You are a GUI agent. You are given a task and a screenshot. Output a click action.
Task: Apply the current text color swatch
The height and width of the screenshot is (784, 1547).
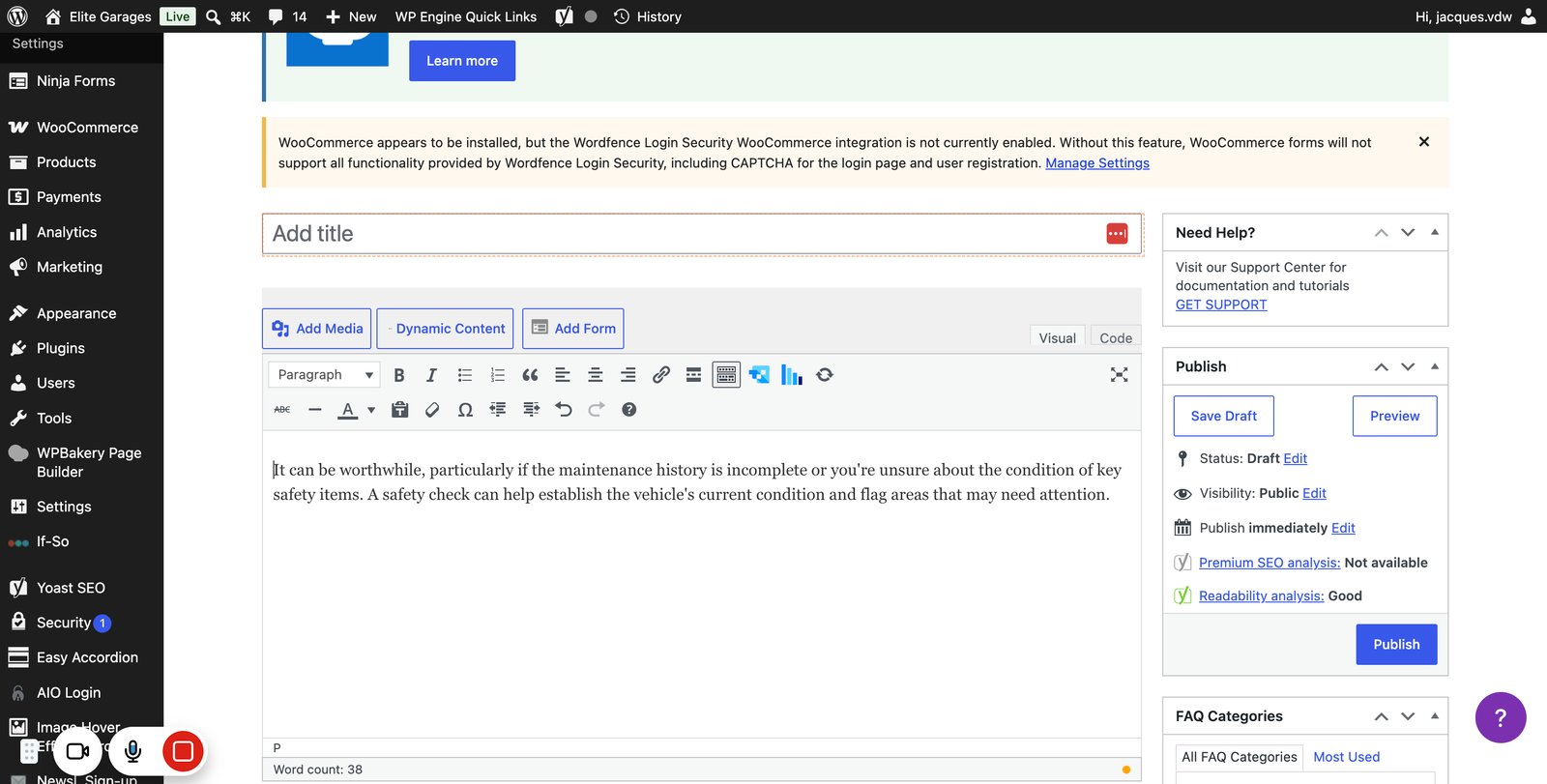tap(347, 410)
